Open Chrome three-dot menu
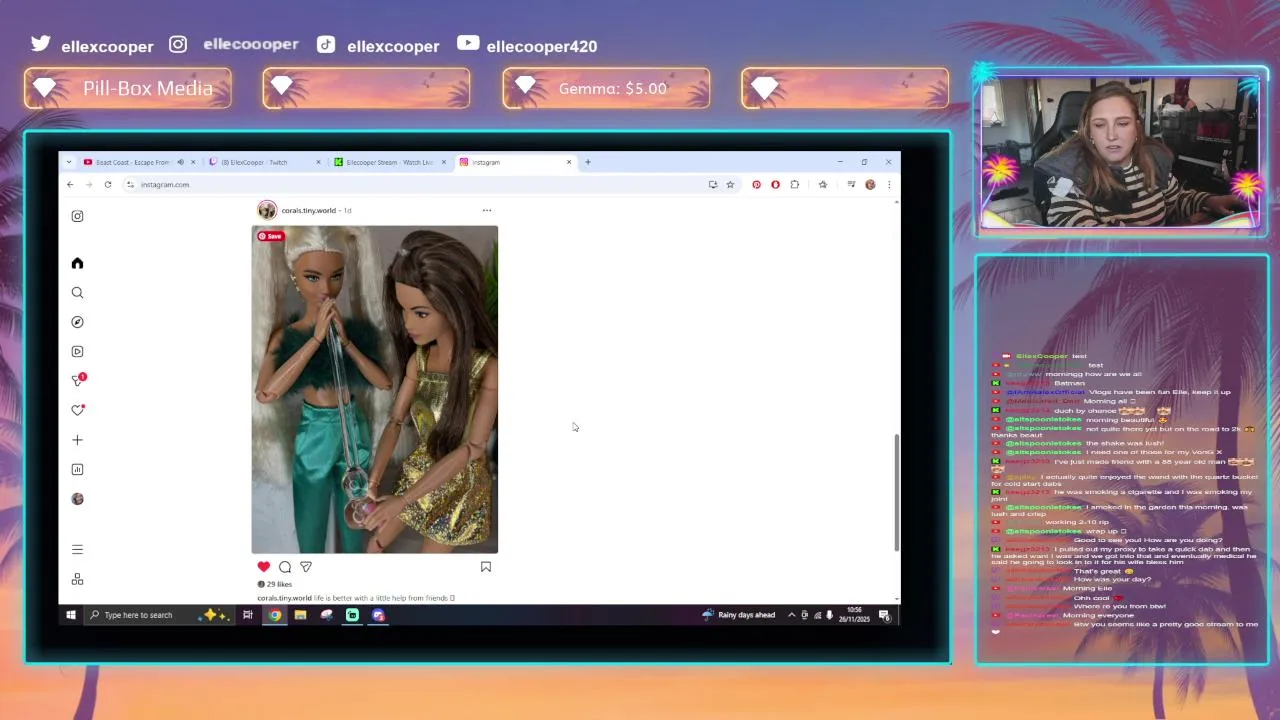Screen dimensions: 1280x720 [x=889, y=184]
